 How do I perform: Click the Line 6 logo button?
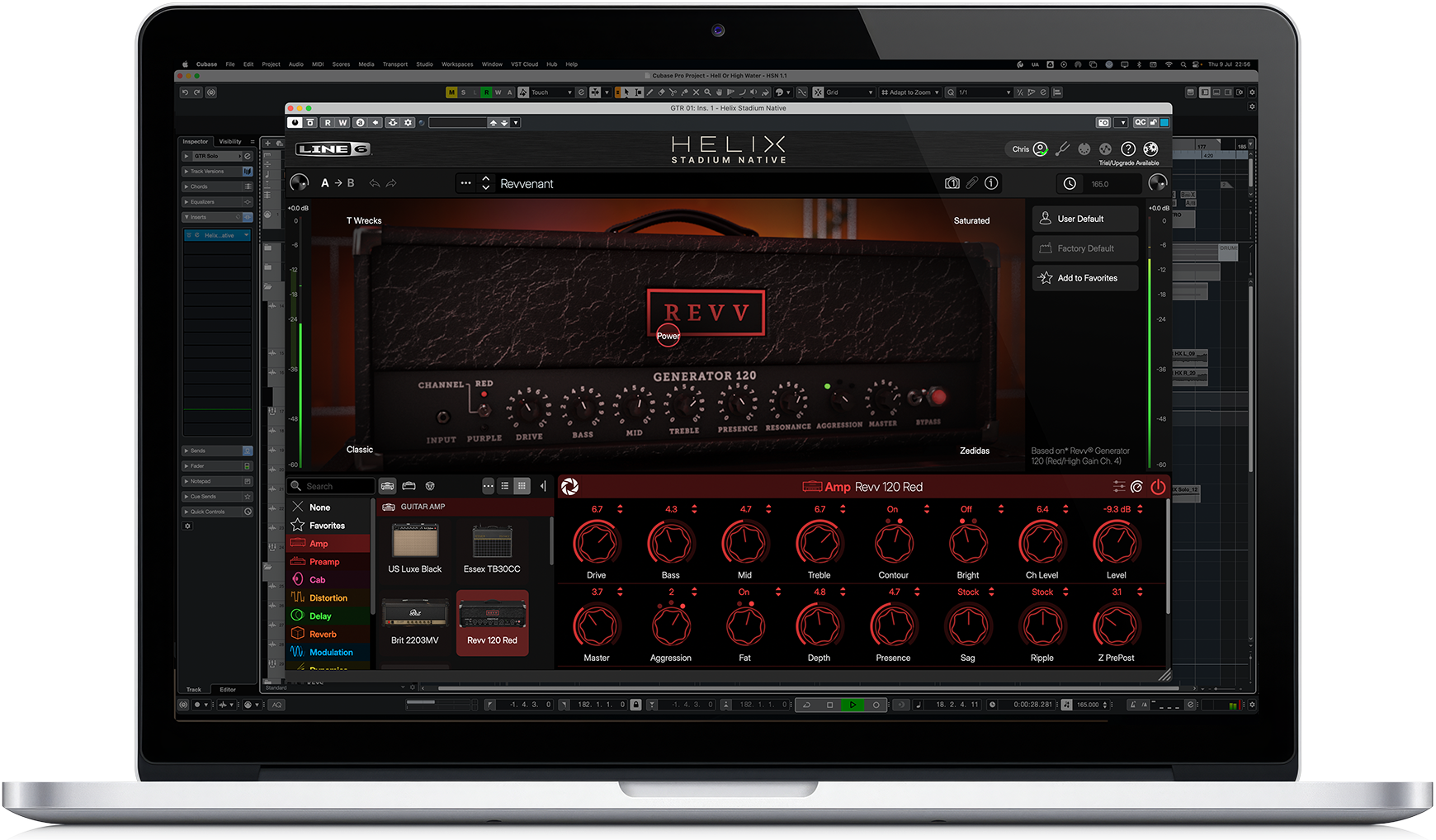(x=333, y=149)
